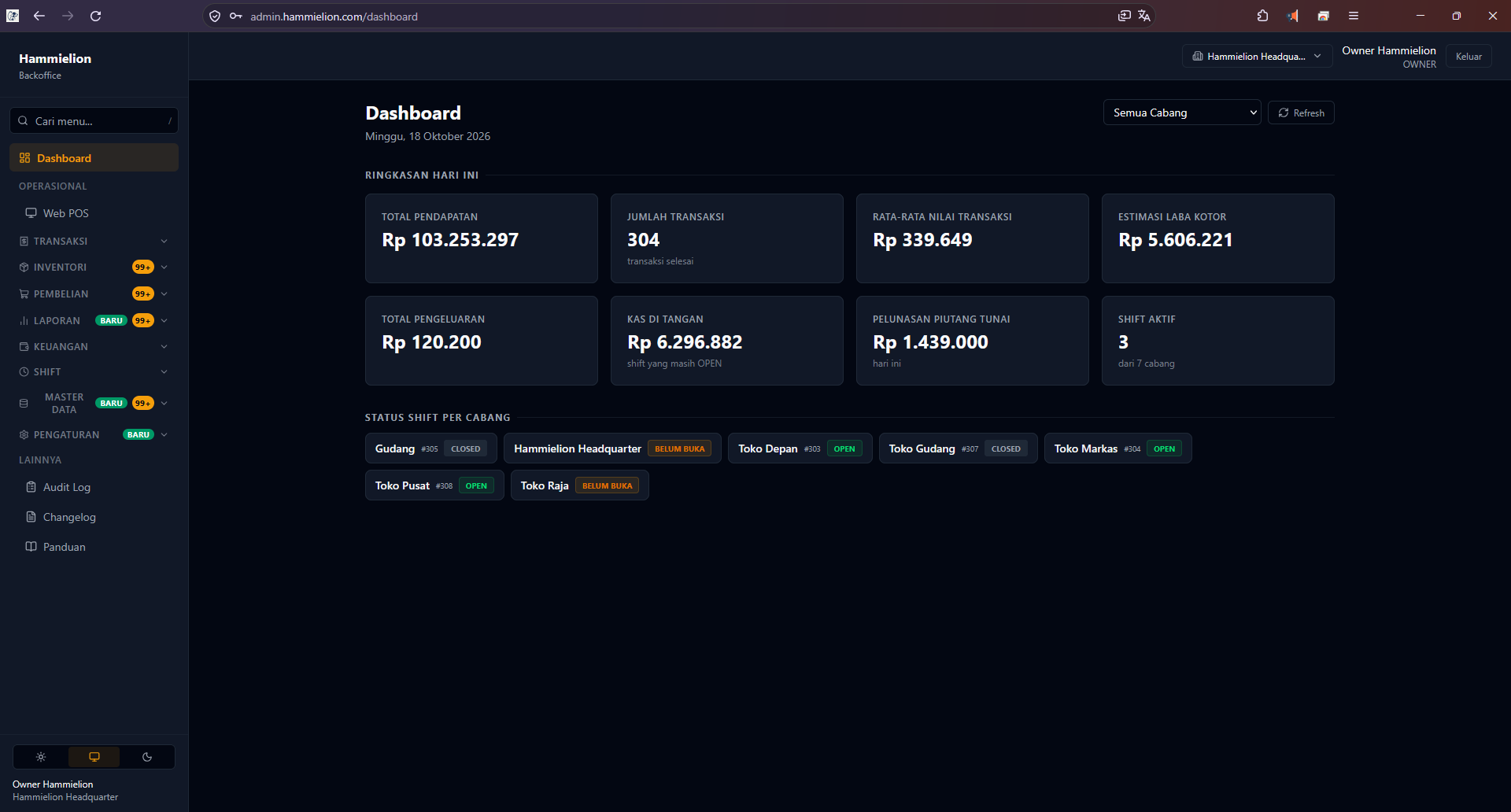Switch to dark theme moon toggle
The height and width of the screenshot is (812, 1511).
[x=147, y=757]
